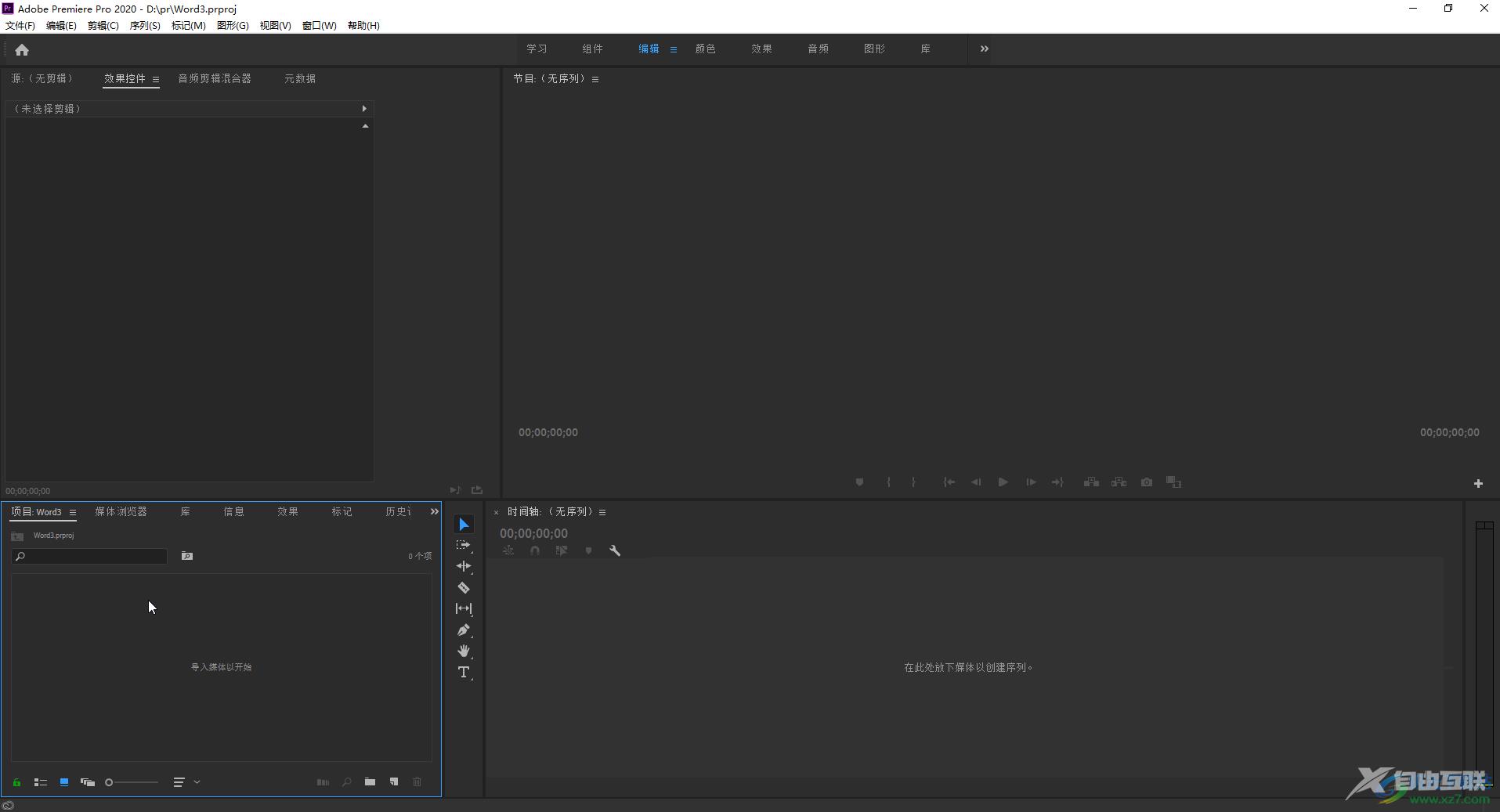Switch to 颜色 workspace

705,49
